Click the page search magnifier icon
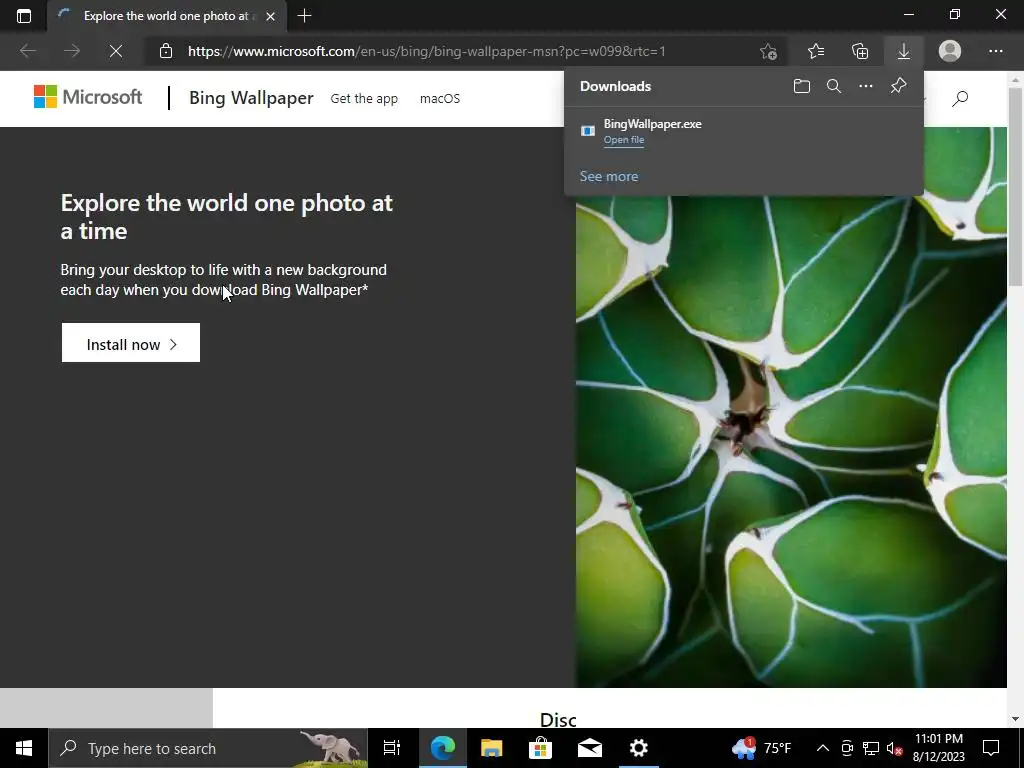Screen dimensions: 1024x768 tap(960, 99)
